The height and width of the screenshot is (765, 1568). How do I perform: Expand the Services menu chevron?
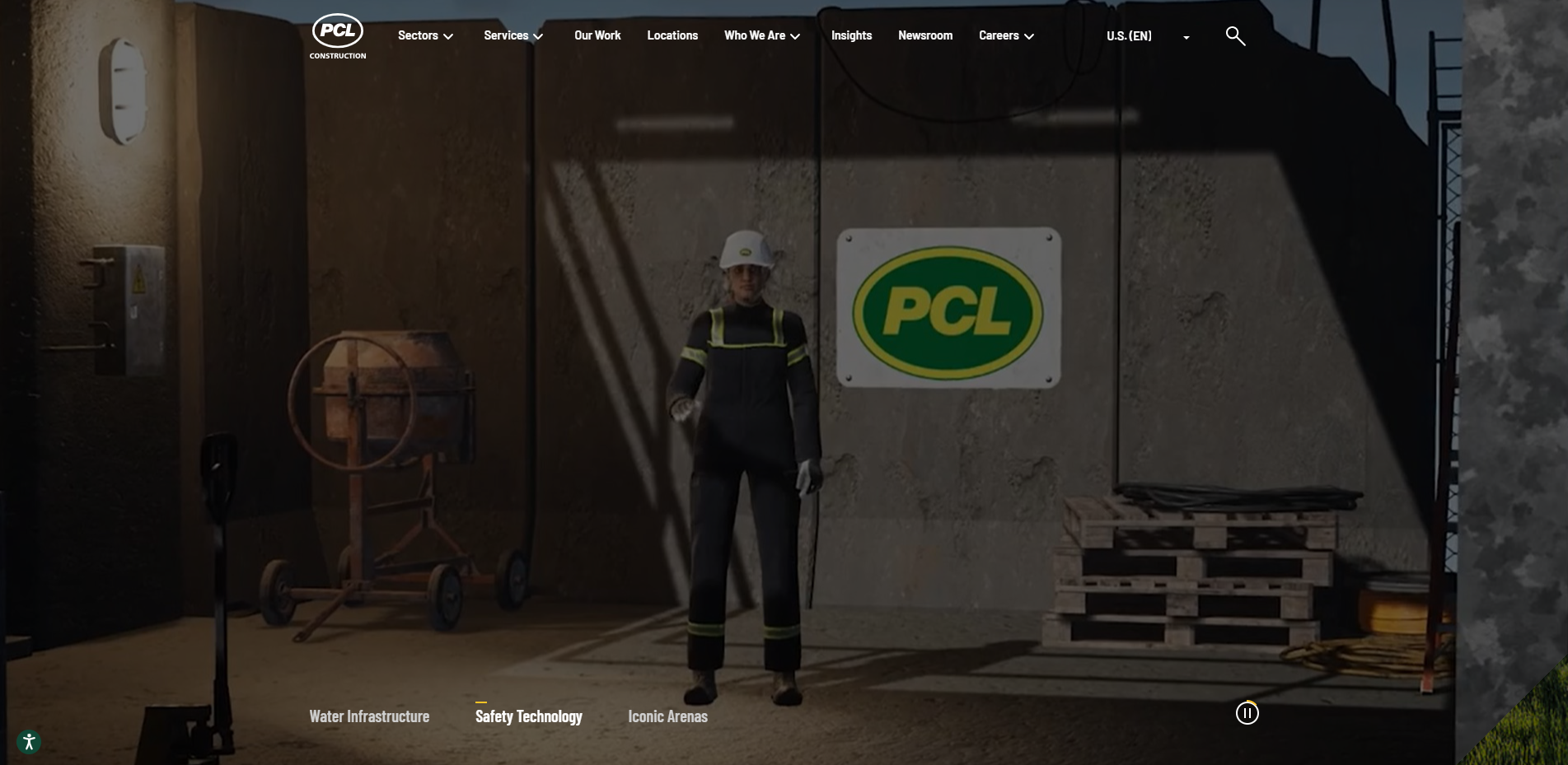[x=538, y=36]
